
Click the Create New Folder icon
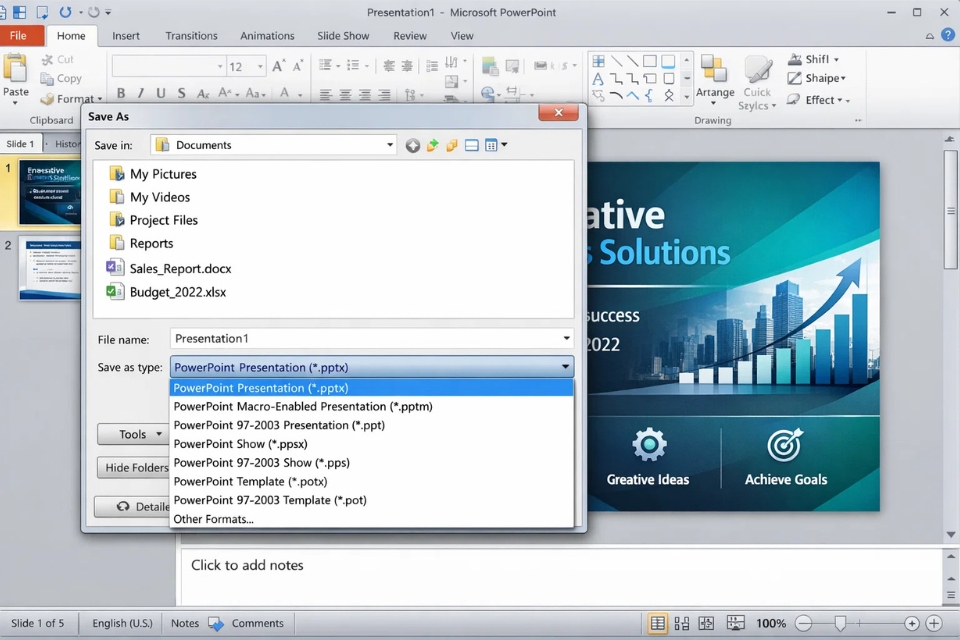(x=452, y=144)
